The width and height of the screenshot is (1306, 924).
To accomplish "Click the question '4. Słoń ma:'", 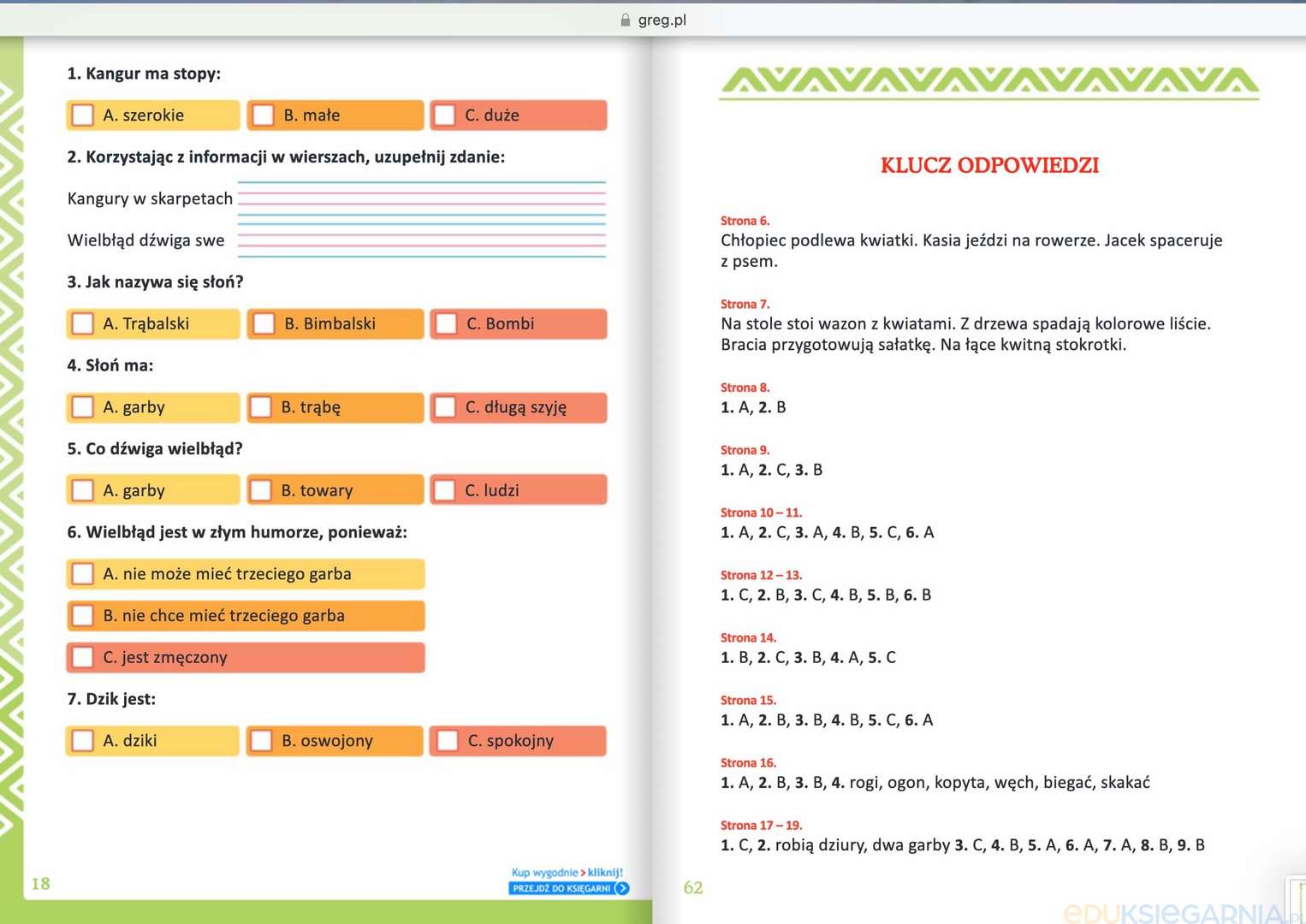I will (x=110, y=365).
